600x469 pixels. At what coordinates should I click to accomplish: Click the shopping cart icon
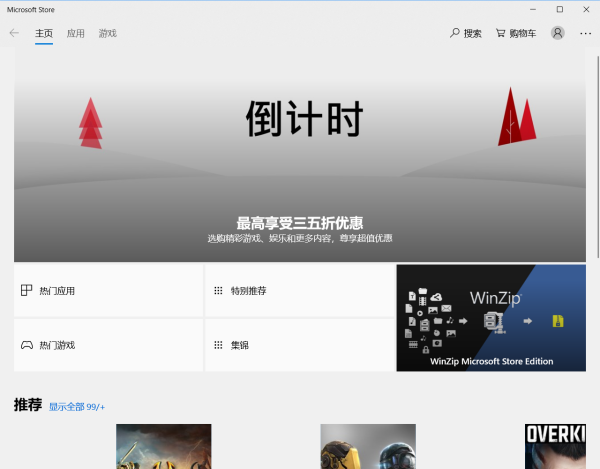[x=501, y=33]
